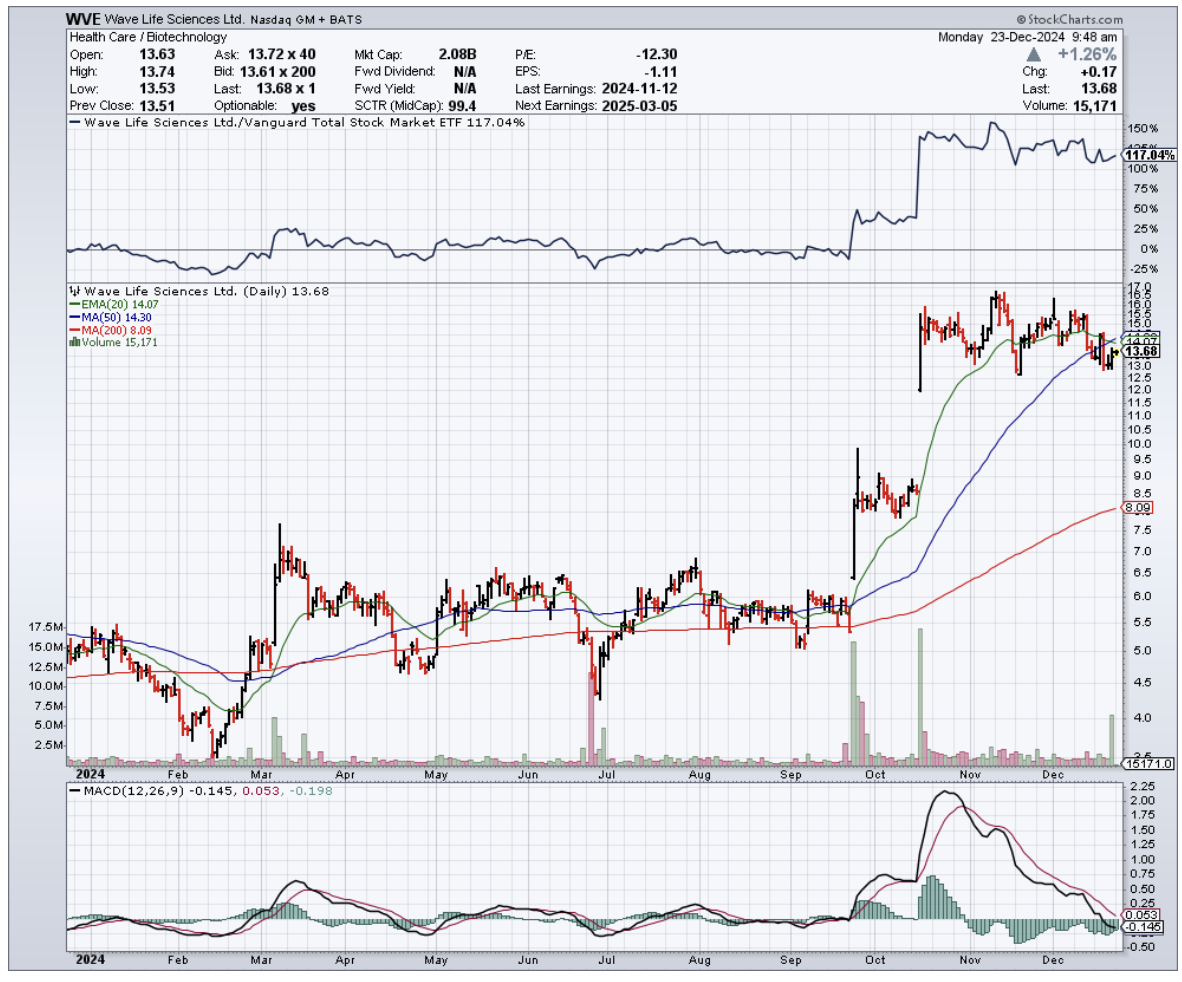This screenshot has height=982, width=1182.
Task: Select the MA(50) blue legend entry
Action: (x=106, y=318)
